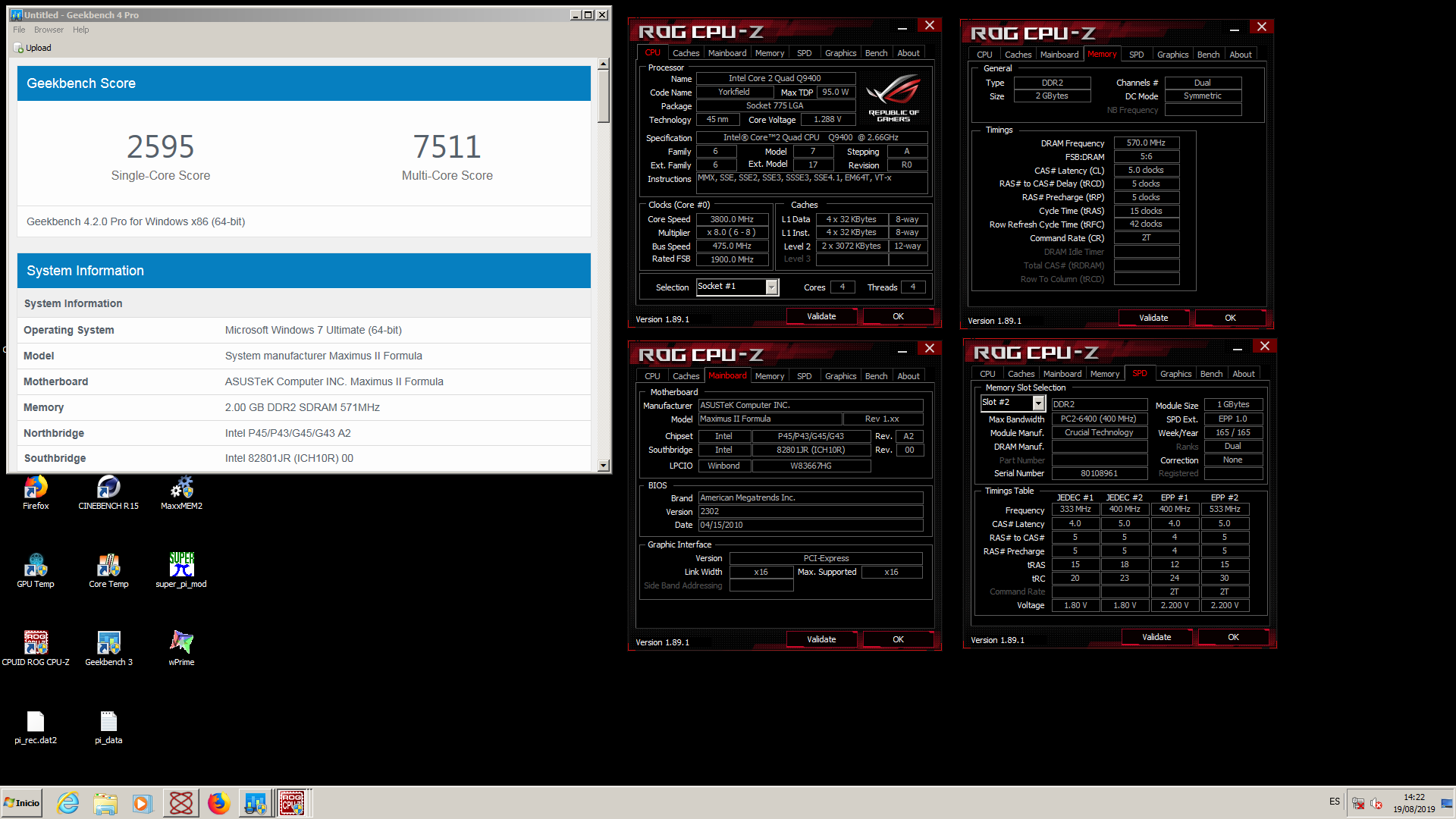Click Validate in the Mainboard tab window

821,639
